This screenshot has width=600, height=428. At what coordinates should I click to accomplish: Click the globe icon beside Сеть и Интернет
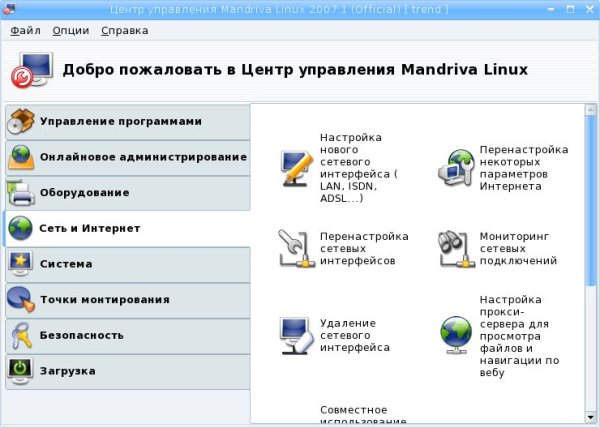[20, 228]
